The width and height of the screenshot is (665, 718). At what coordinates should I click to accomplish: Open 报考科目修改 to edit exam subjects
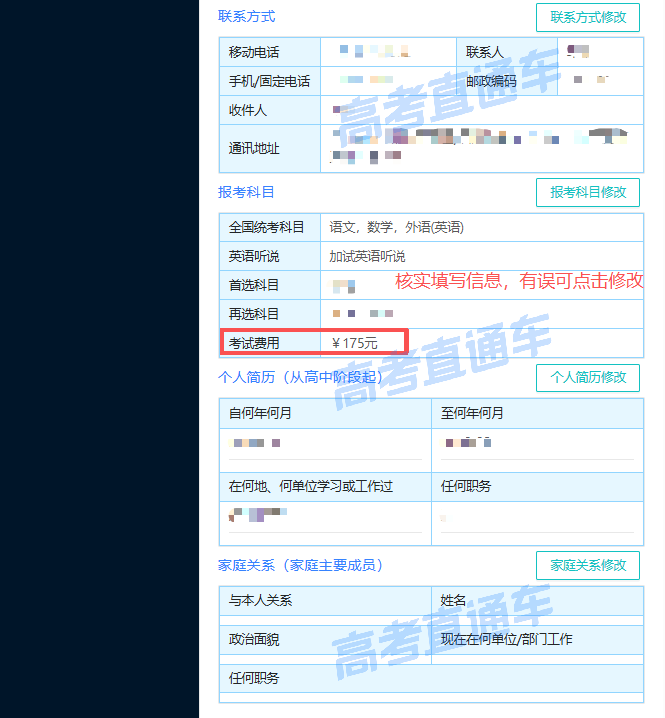(x=588, y=192)
